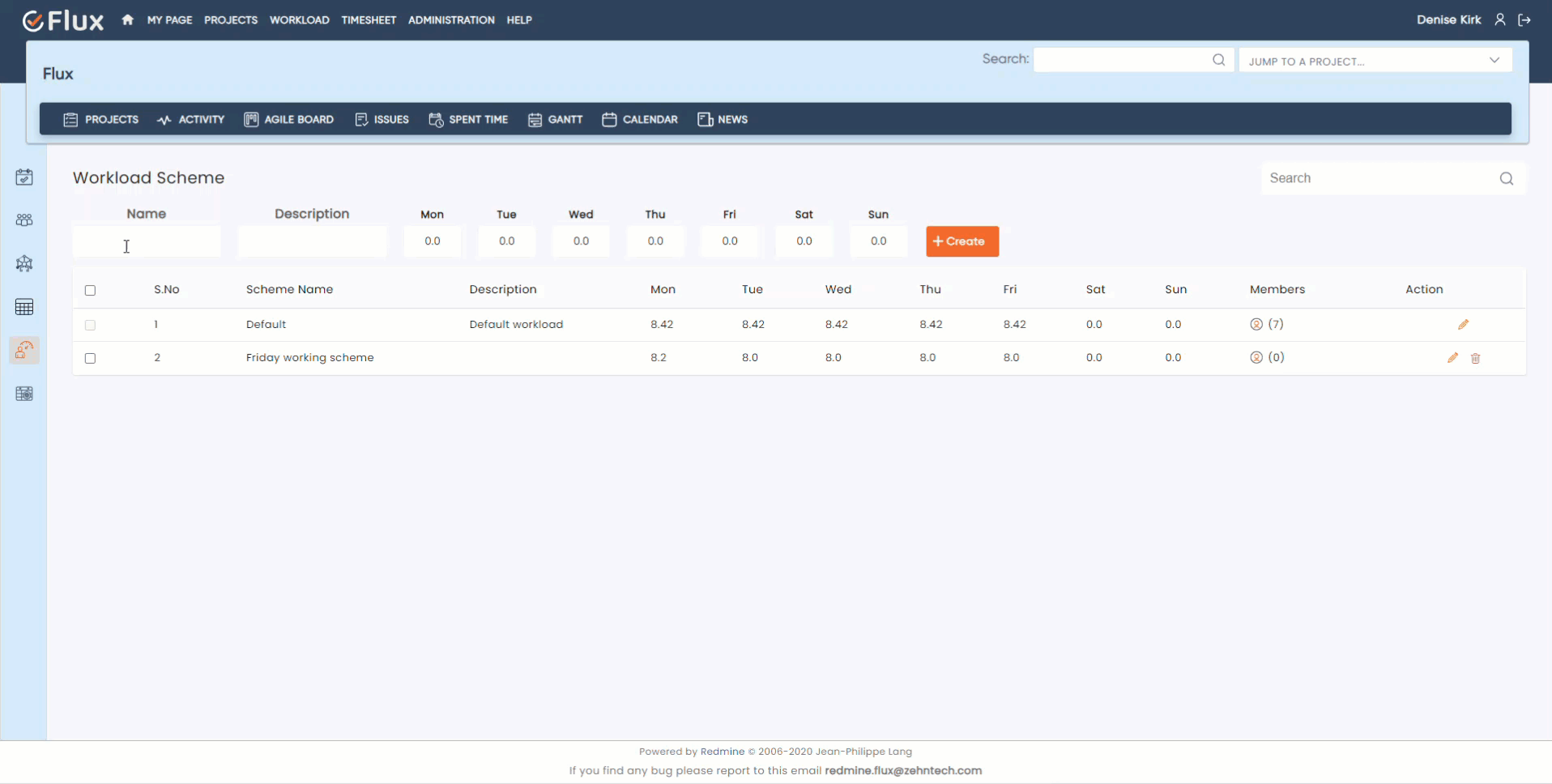
Task: Click the logout icon beside the user name
Action: [x=1524, y=20]
